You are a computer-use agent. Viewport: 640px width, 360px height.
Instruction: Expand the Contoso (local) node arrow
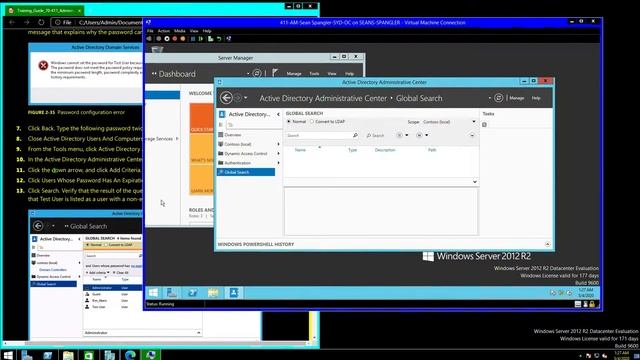pos(278,144)
